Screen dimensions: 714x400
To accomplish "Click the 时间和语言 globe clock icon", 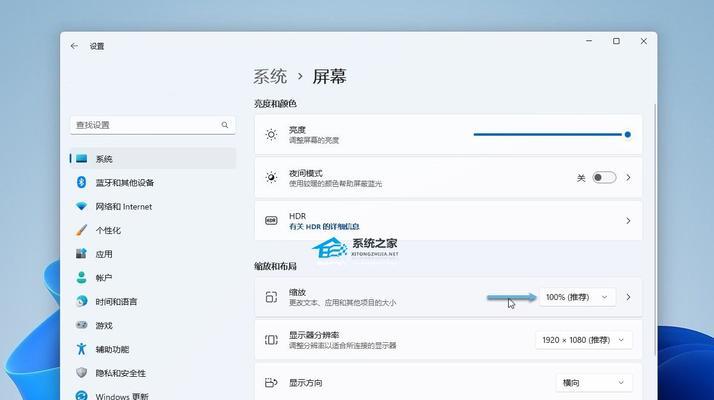I will pyautogui.click(x=82, y=301).
